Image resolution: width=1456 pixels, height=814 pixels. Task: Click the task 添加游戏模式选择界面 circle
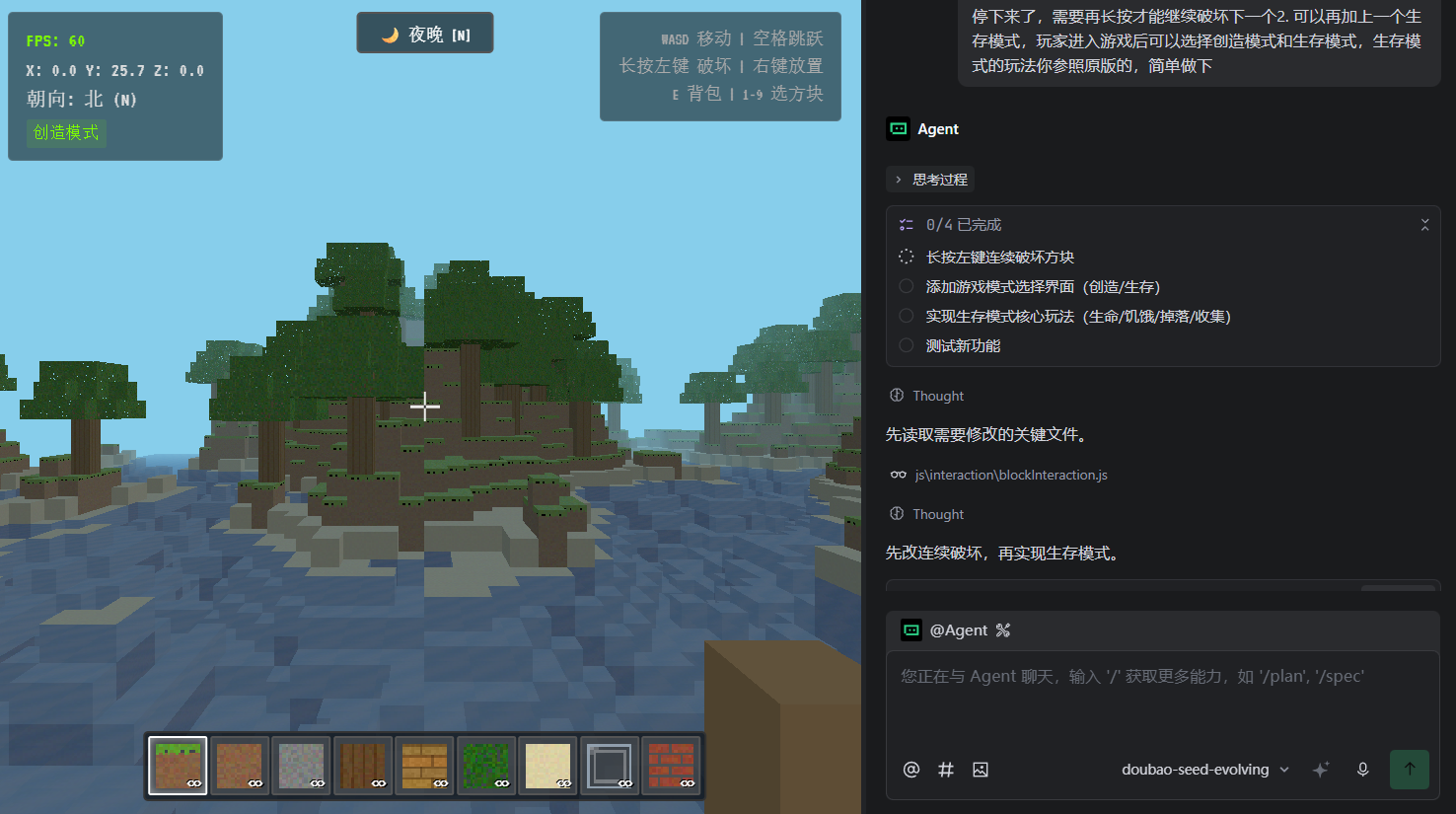906,286
